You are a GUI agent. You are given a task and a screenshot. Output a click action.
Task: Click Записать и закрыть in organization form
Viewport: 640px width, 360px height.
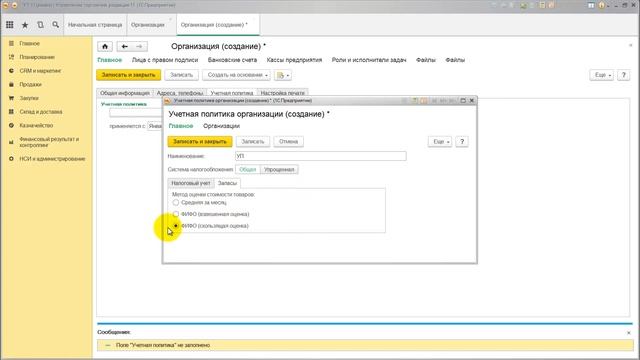click(129, 75)
